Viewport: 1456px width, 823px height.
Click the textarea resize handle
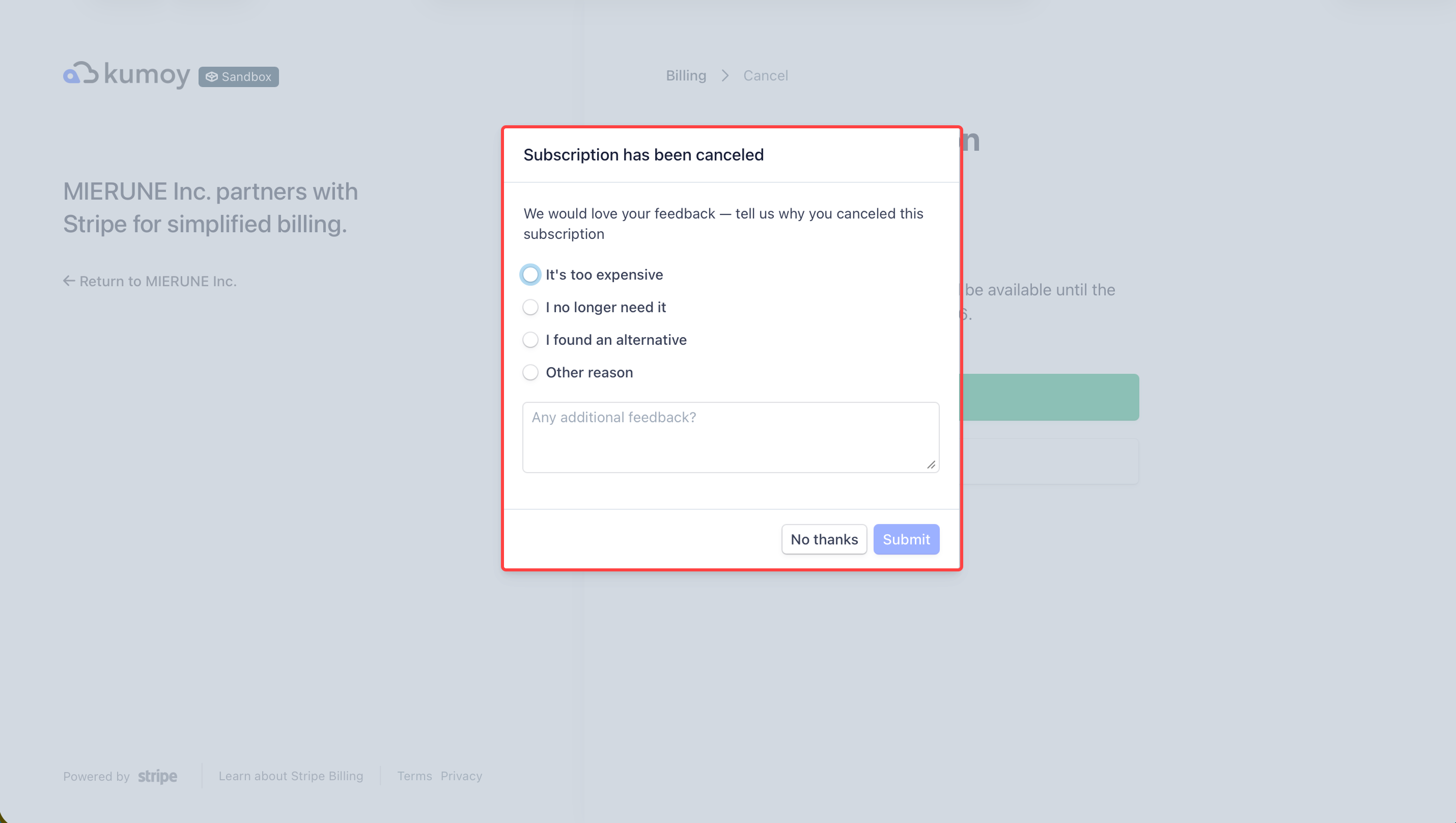931,464
